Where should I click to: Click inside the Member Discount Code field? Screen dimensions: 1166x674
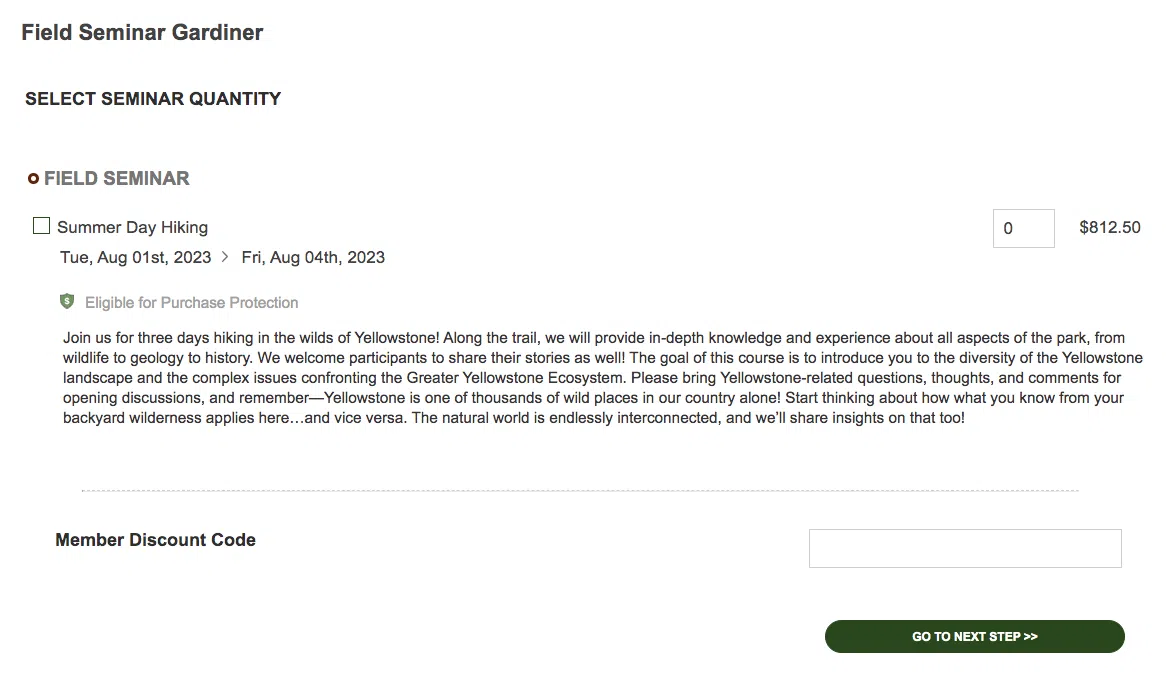tap(964, 548)
